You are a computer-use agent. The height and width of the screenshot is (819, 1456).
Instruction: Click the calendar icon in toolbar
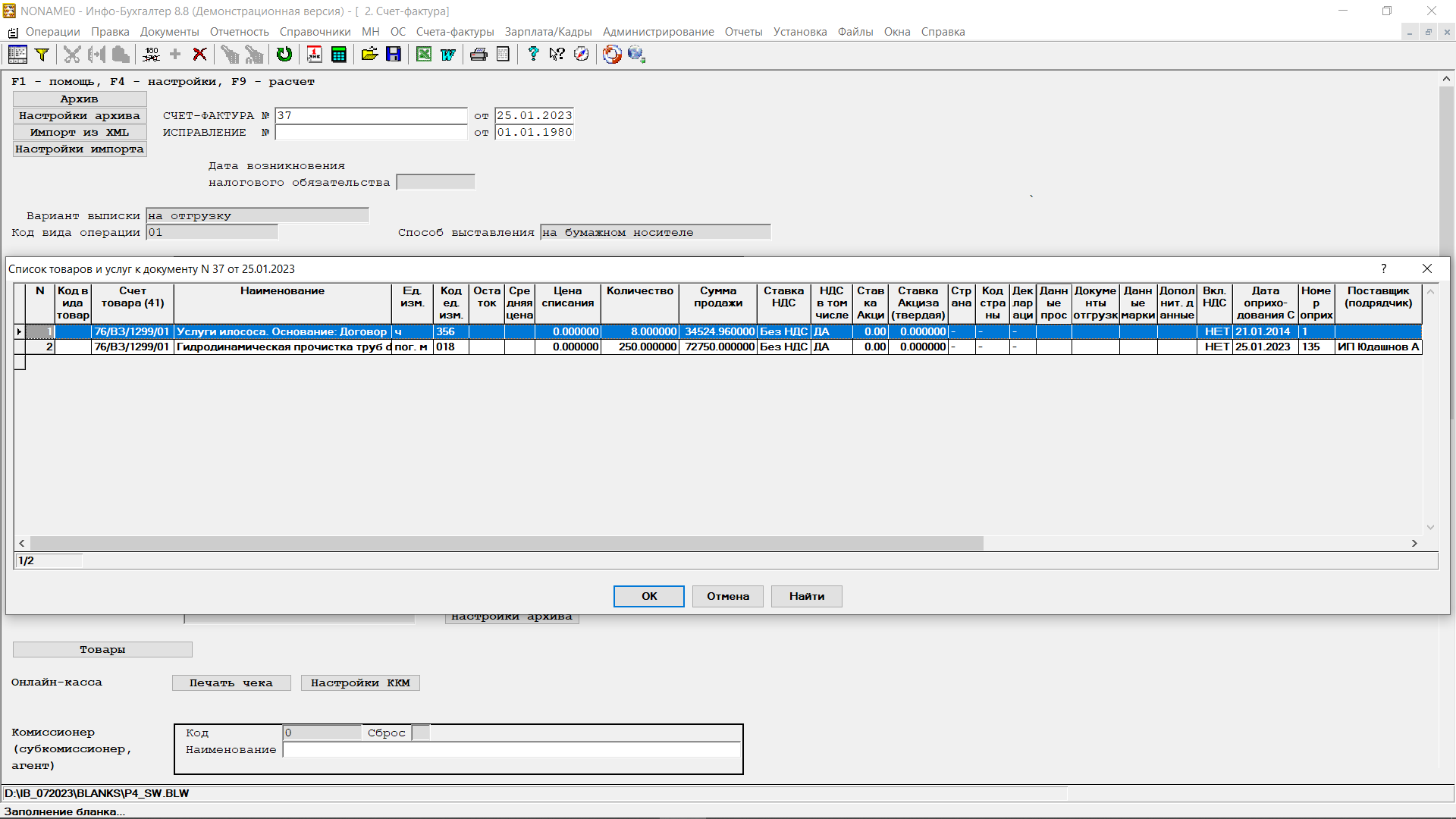[x=315, y=54]
